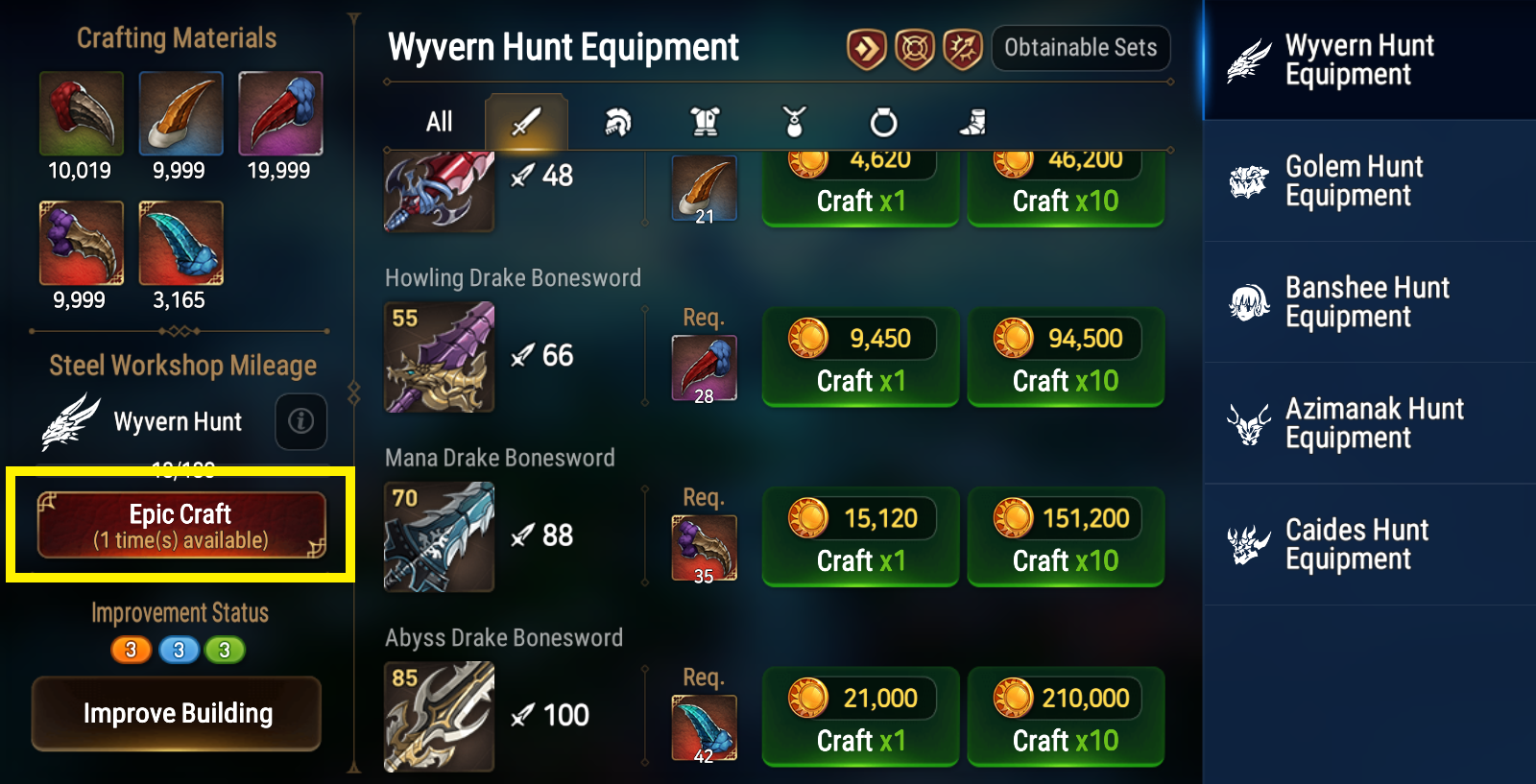Select the armor equipment filter tab
Viewport: 1536px width, 784px height.
tap(706, 122)
